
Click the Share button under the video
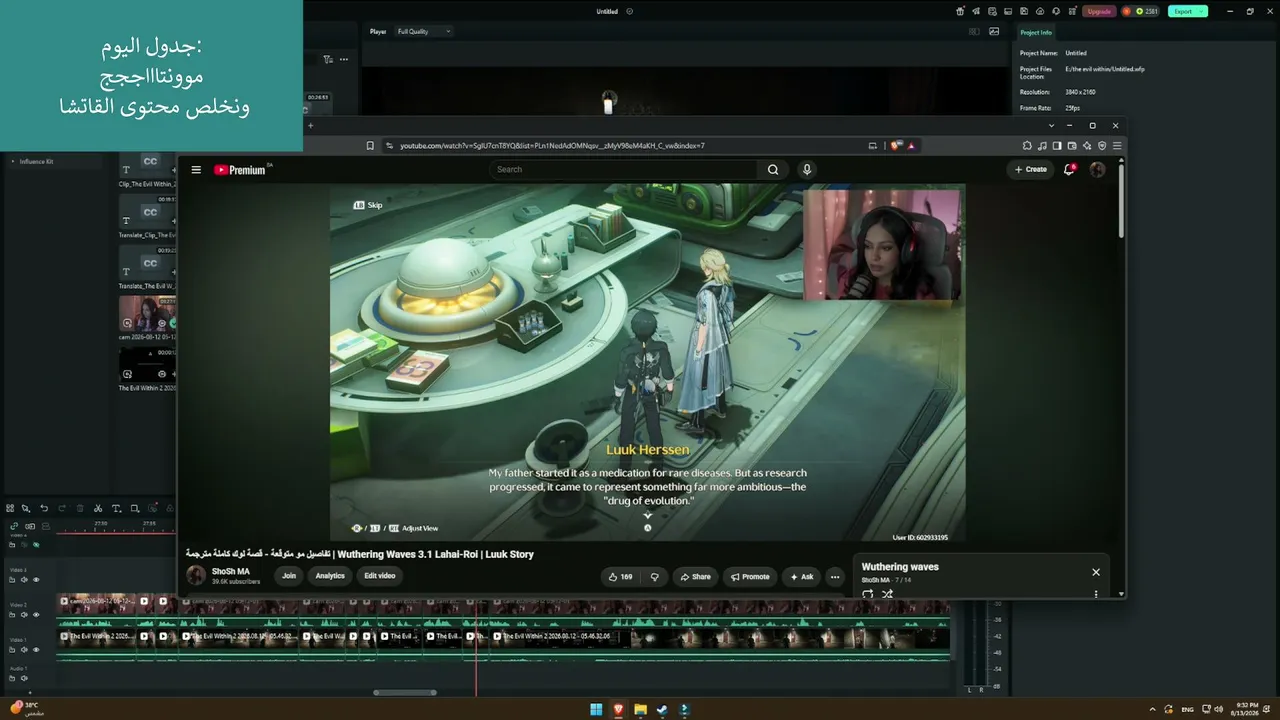pos(695,577)
